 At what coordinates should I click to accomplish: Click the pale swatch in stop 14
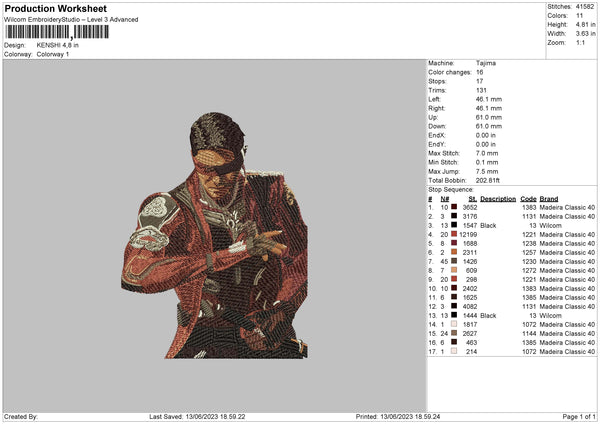pos(454,324)
